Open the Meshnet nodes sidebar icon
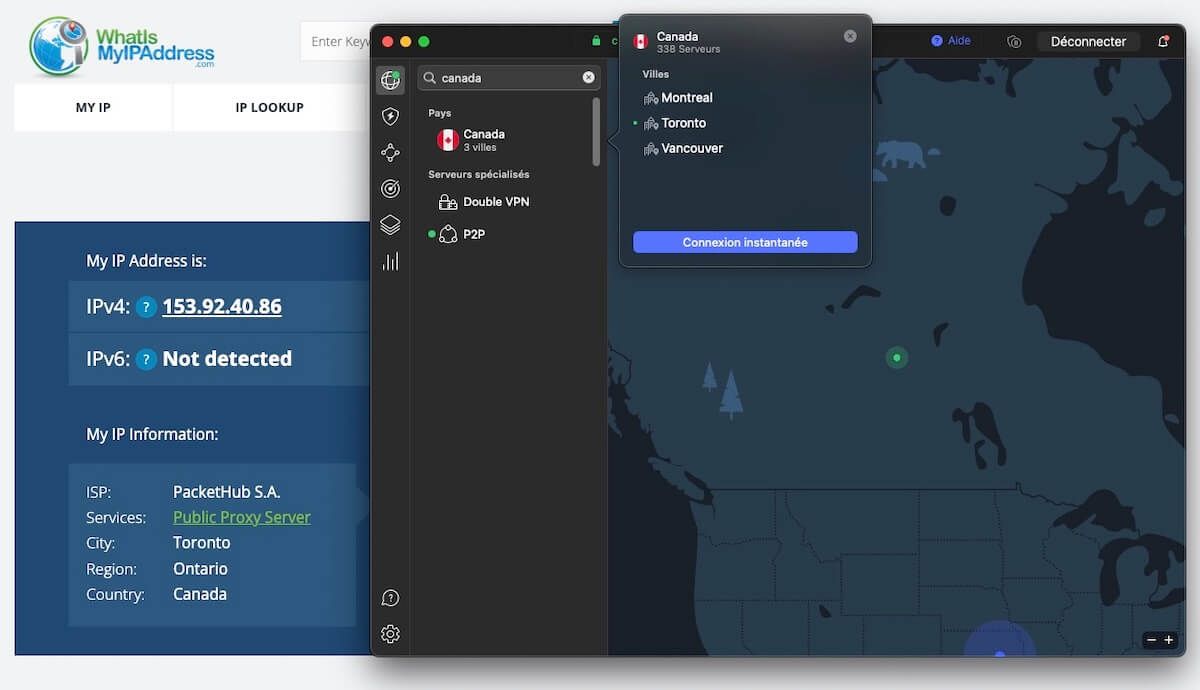 (x=390, y=153)
